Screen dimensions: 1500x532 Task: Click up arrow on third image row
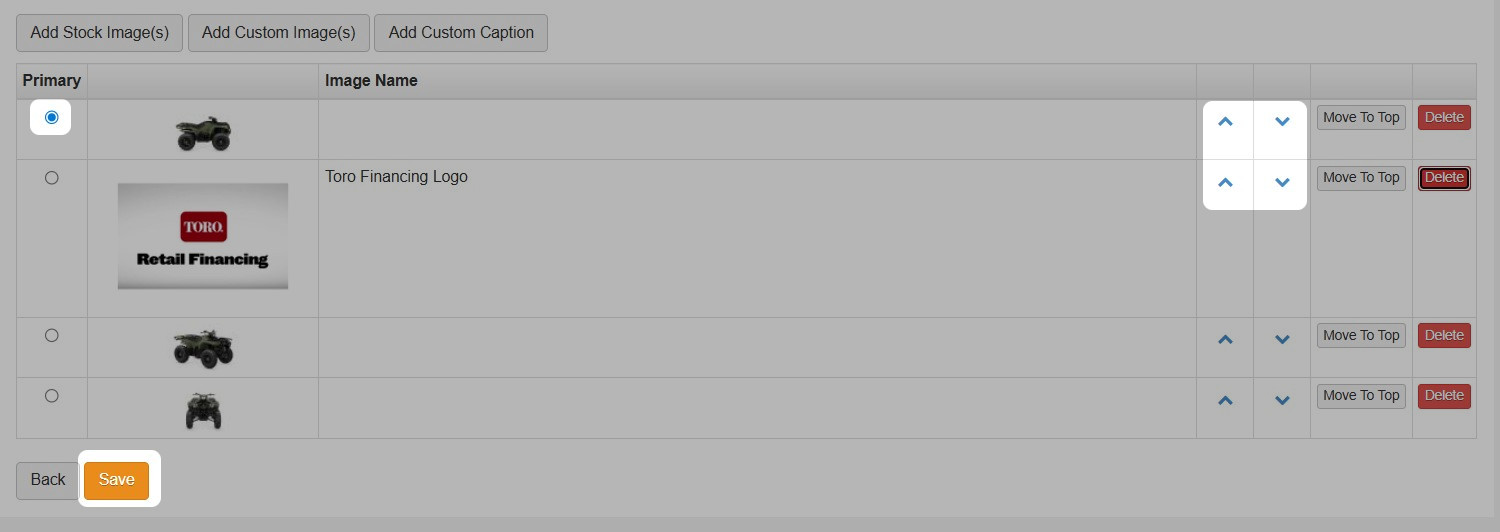coord(1225,340)
